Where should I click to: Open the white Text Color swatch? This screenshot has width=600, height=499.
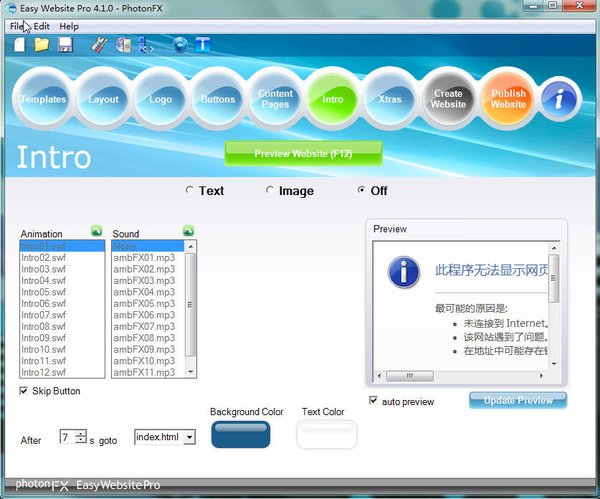point(326,434)
